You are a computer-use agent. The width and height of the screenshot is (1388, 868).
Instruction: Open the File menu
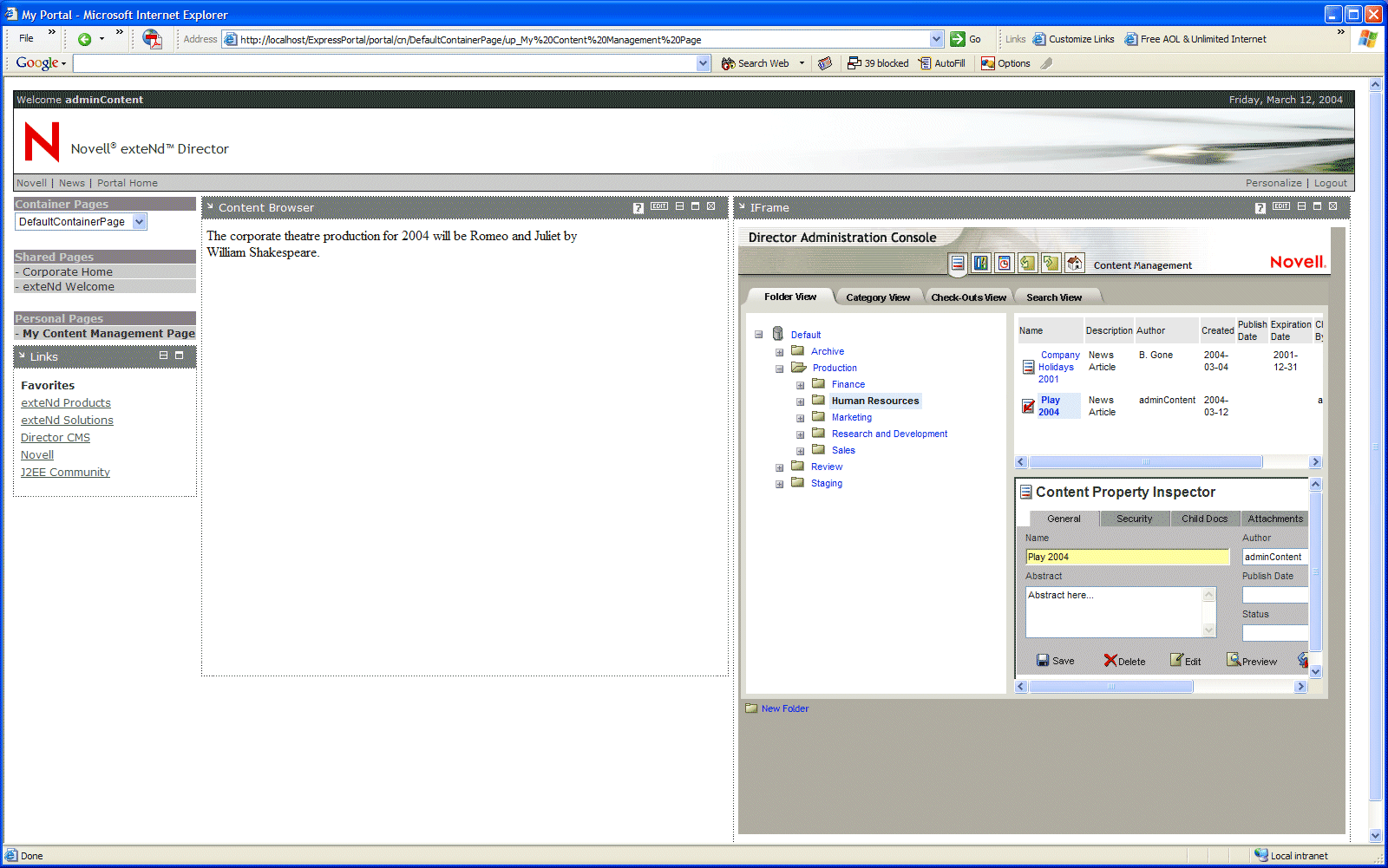pyautogui.click(x=27, y=38)
